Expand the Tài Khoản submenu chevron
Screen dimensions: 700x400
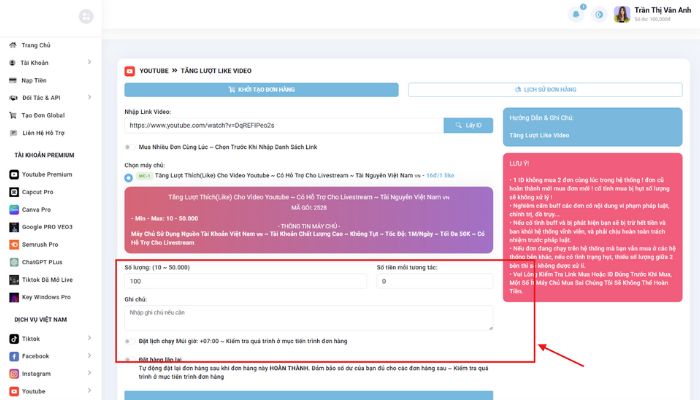click(x=89, y=62)
